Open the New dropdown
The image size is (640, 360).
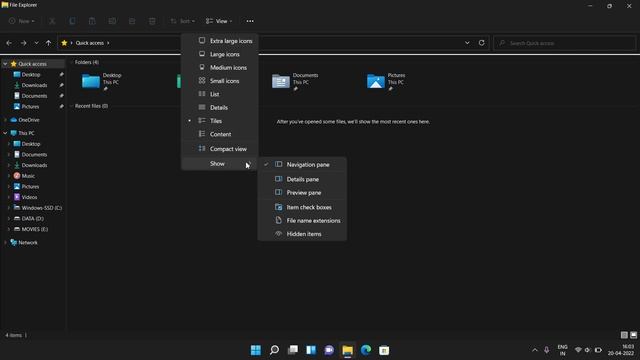click(x=22, y=21)
